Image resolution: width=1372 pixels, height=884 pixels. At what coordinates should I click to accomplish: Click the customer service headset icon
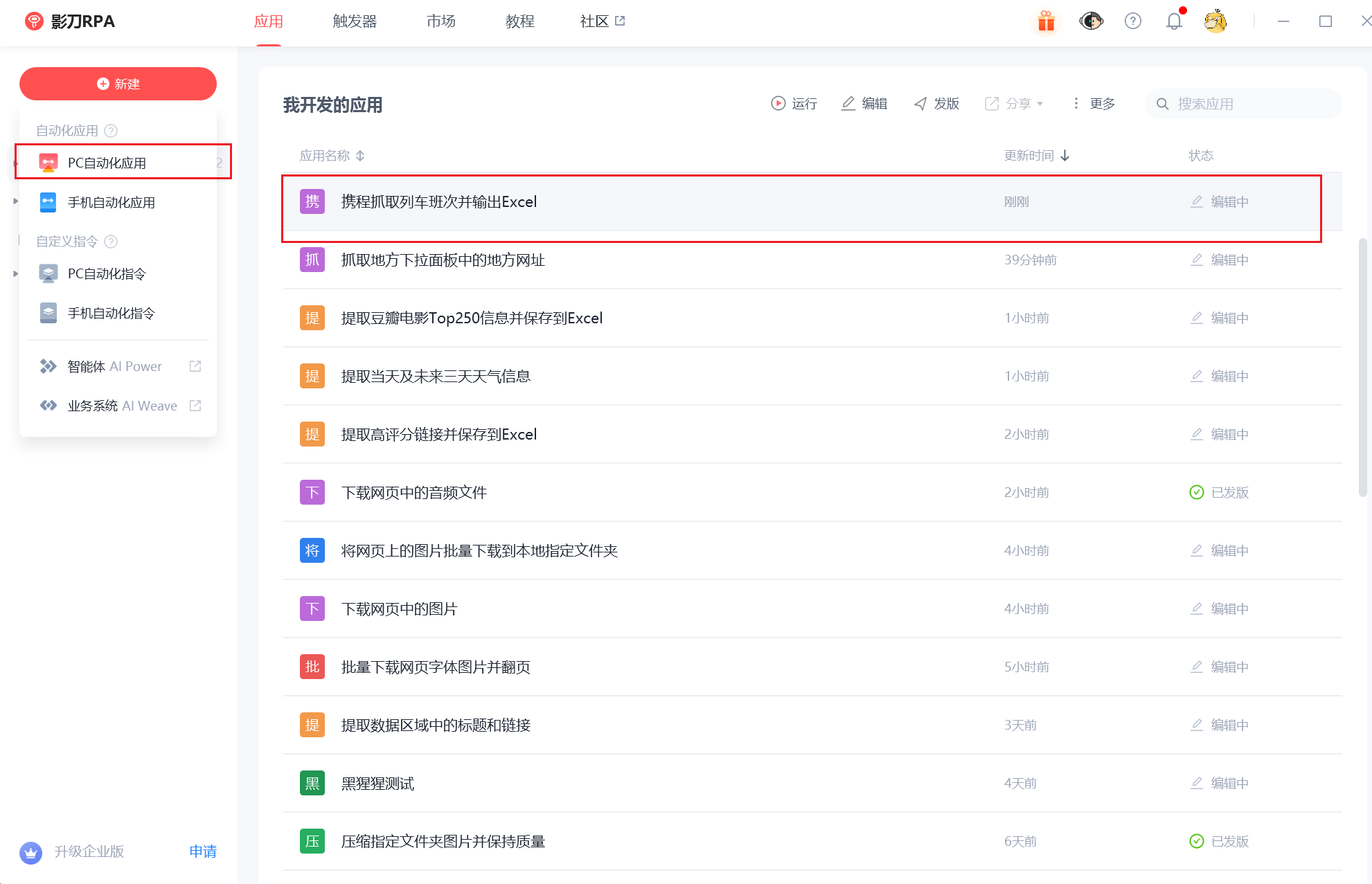point(1091,21)
